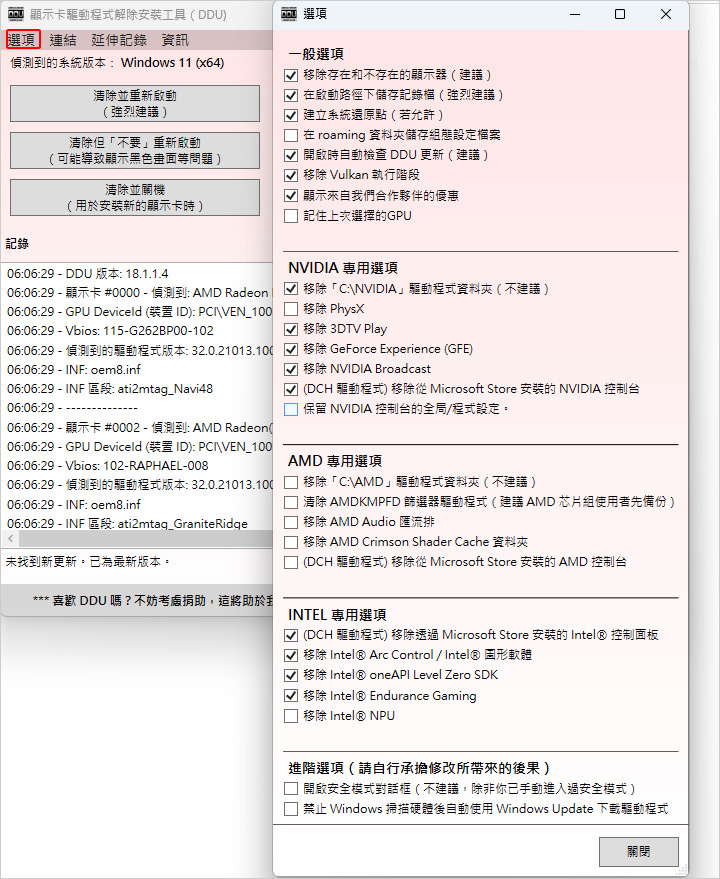Toggle 移除從 Microsoft Store 安裝的 NVIDIA 控制台
720x879 pixels.
(x=290, y=389)
